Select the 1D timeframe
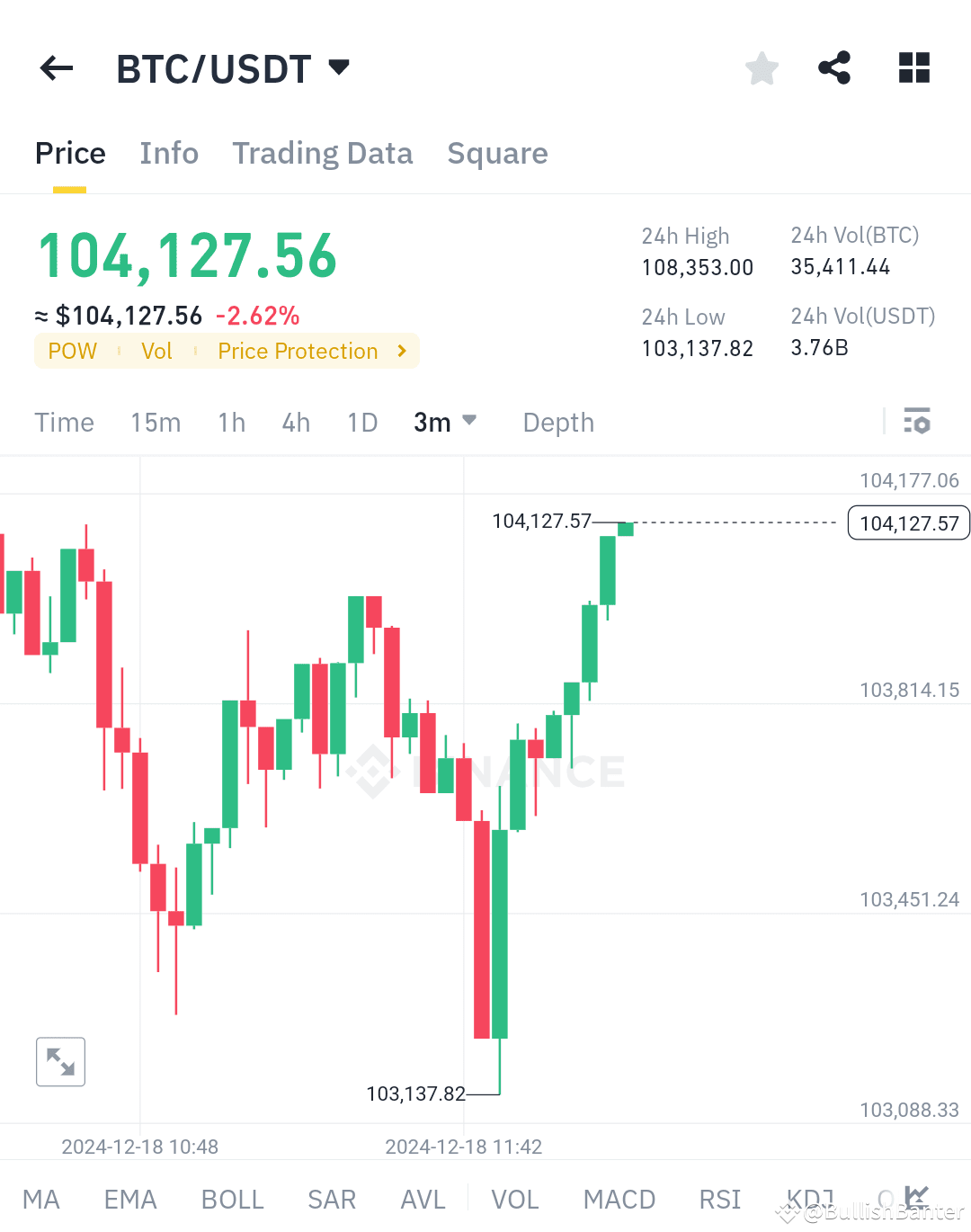971x1232 pixels. (x=362, y=422)
